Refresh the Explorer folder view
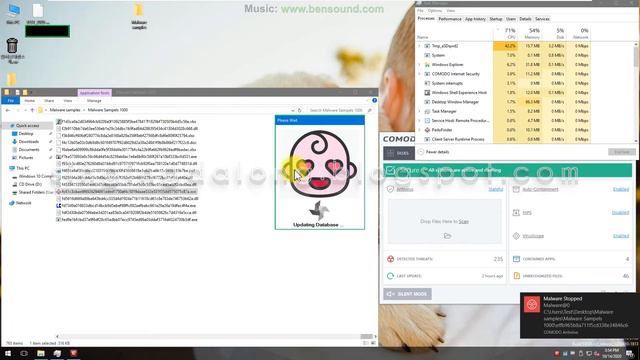640x360 pixels. 300,110
